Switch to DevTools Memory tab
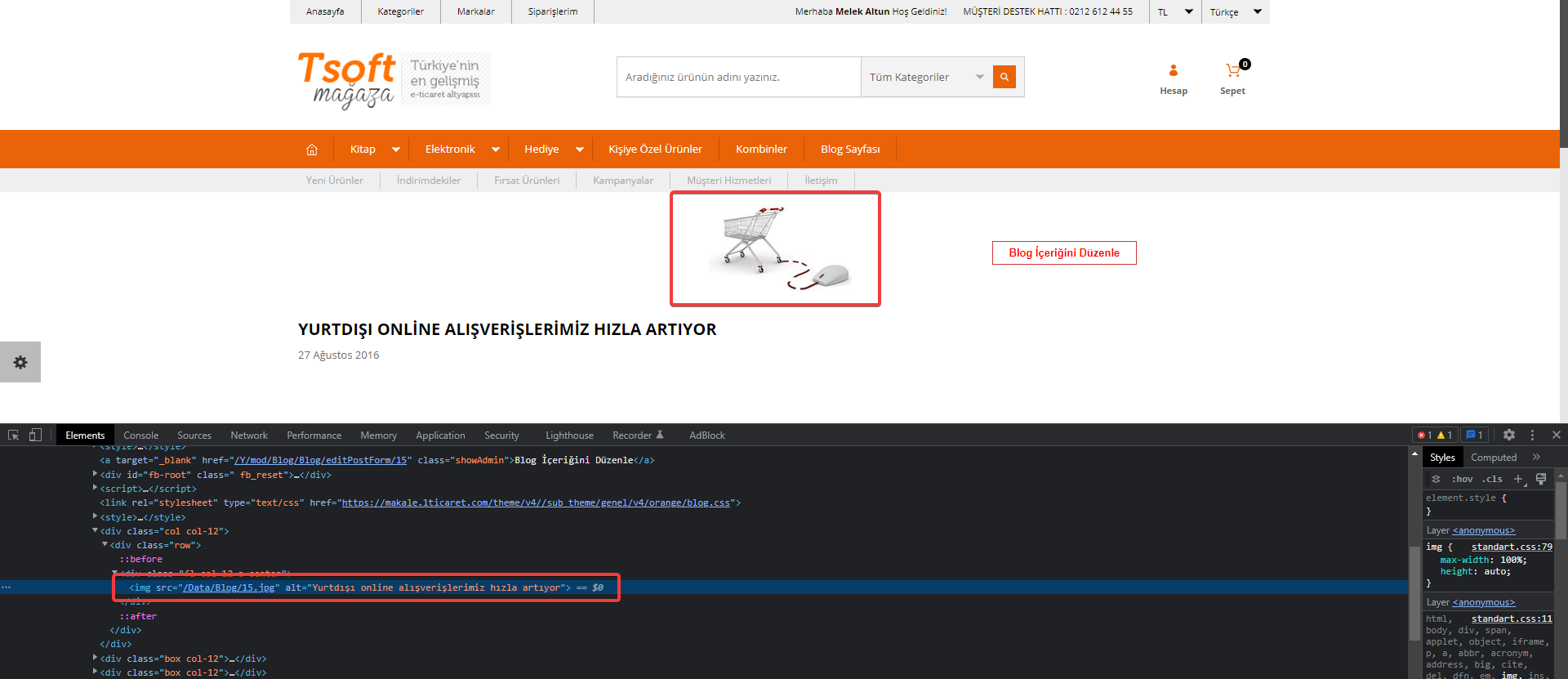 click(x=378, y=436)
